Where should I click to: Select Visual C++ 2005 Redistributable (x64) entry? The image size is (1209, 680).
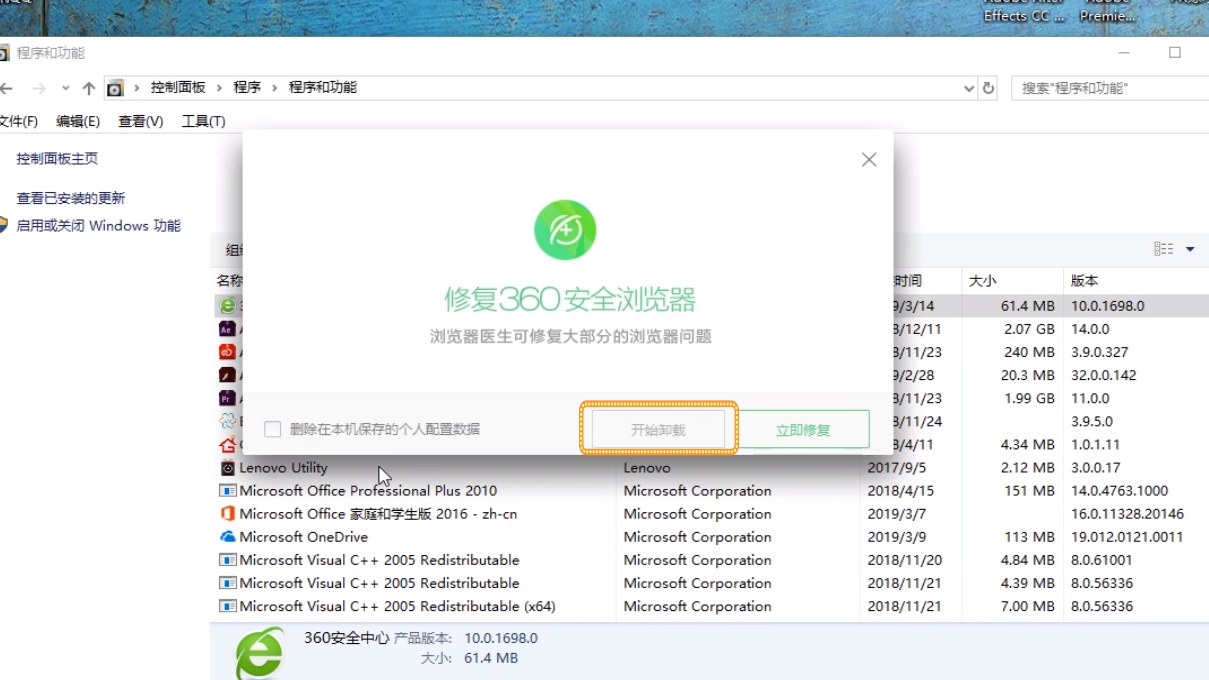click(397, 606)
